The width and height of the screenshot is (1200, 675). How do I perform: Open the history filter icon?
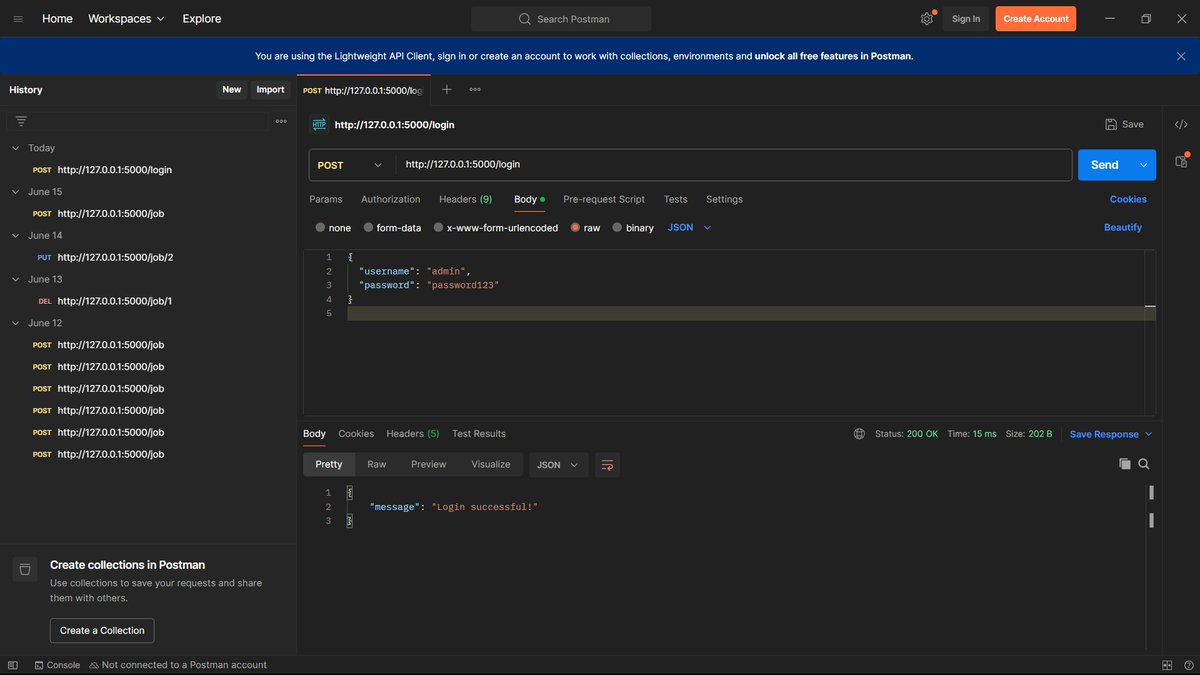coord(21,121)
